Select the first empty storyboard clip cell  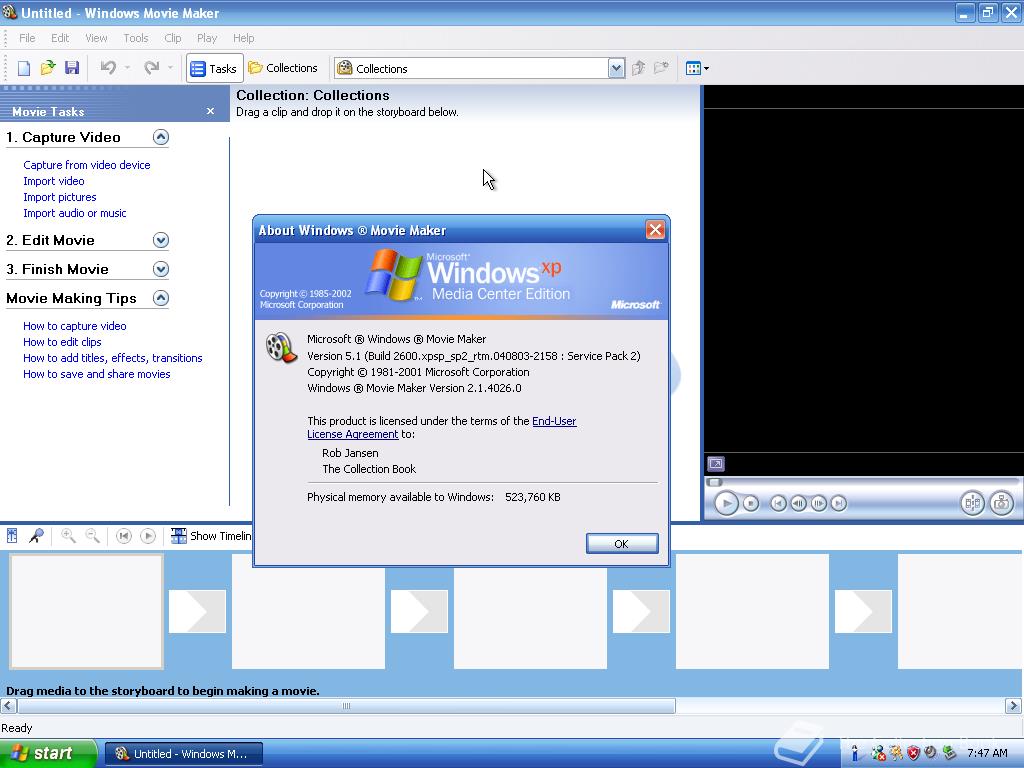click(x=86, y=612)
